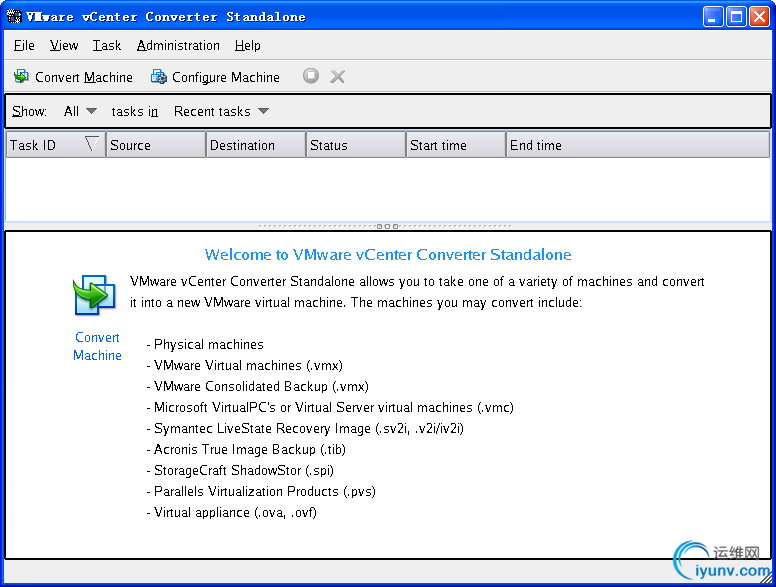Click the Task ID sort arrow
Screen dimensions: 776x587
click(92, 144)
